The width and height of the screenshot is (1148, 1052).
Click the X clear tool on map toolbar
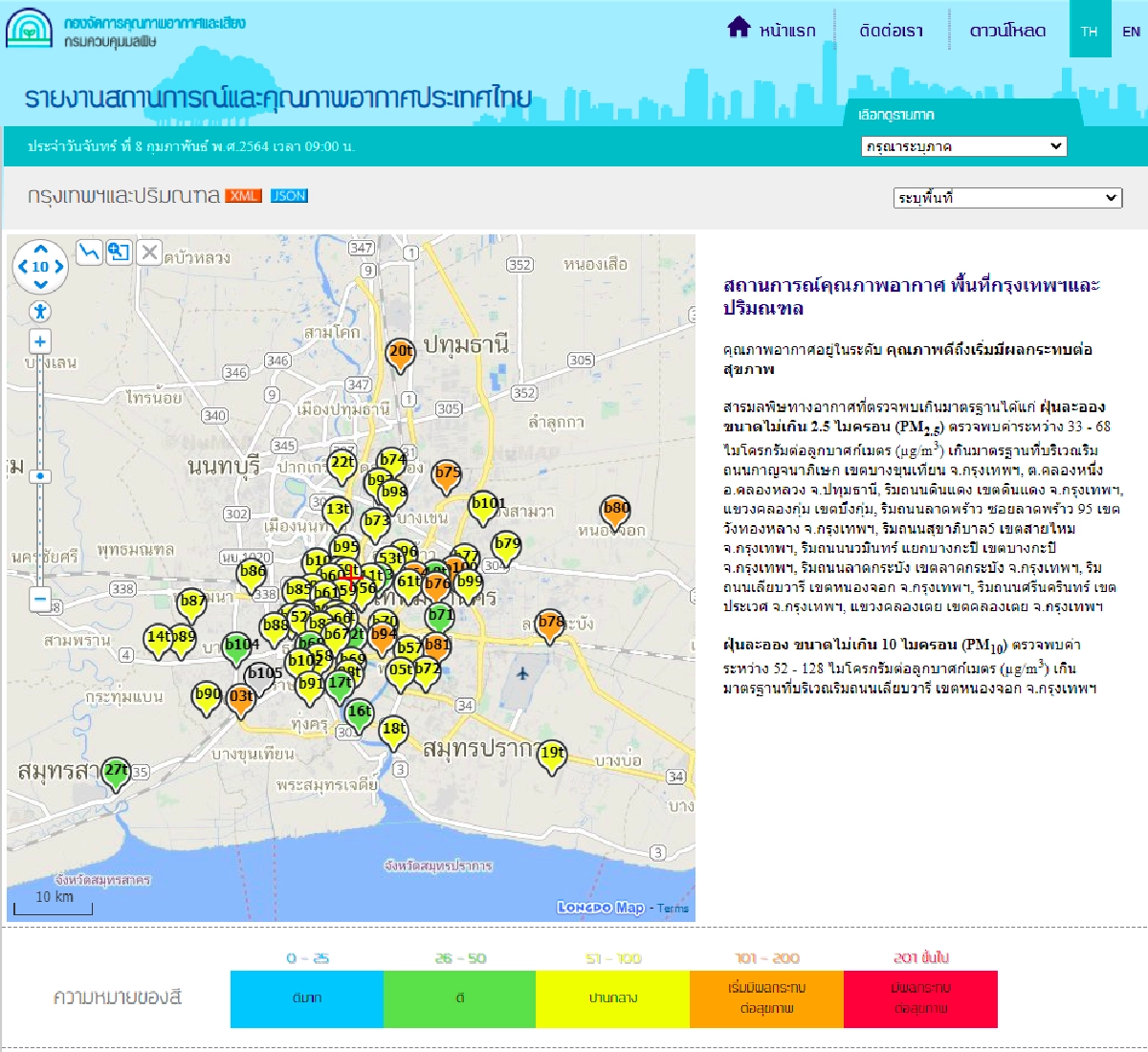[149, 252]
